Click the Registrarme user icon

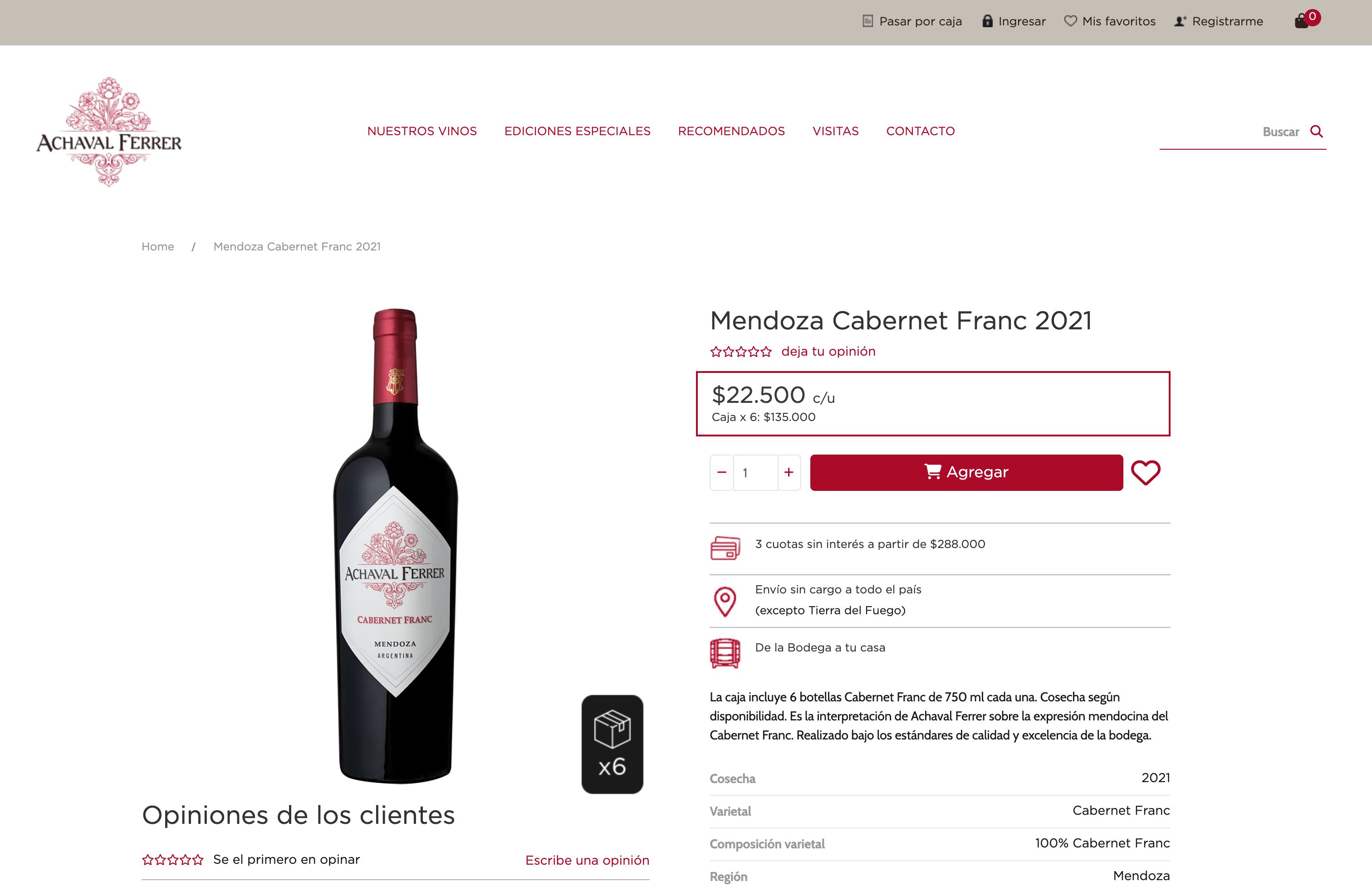click(1180, 21)
